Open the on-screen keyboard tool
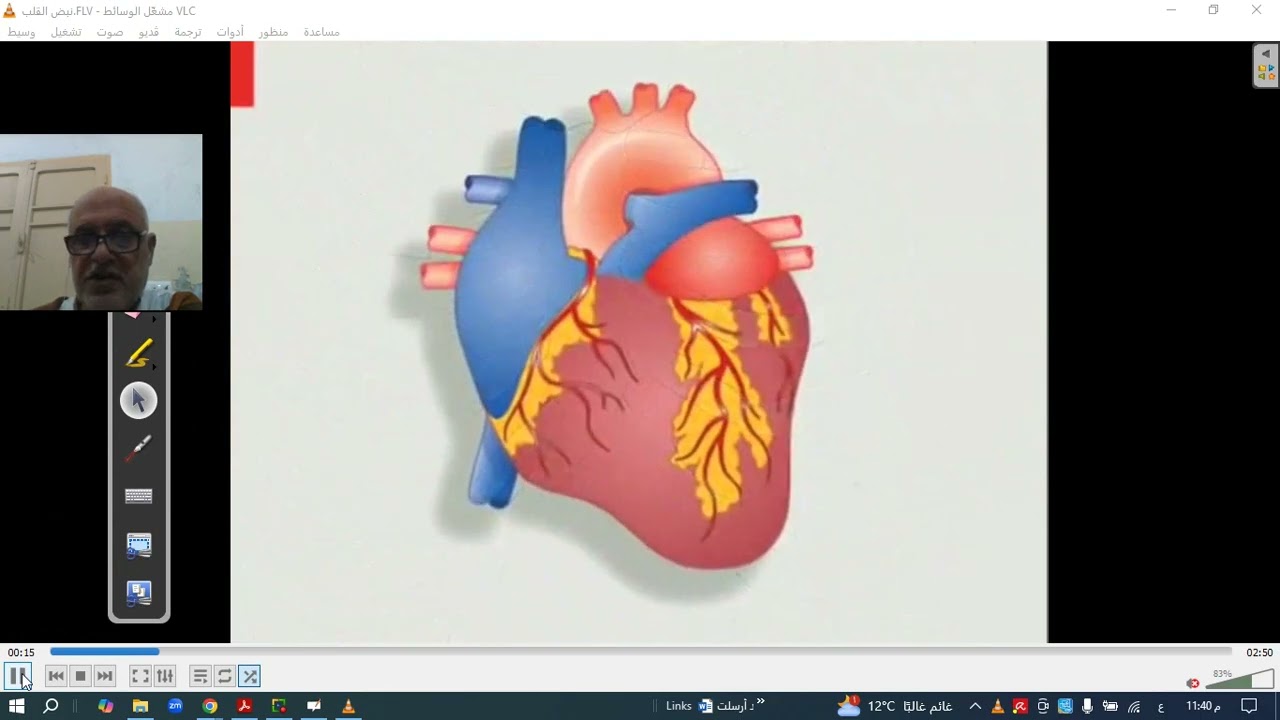This screenshot has width=1280, height=720. click(x=138, y=496)
